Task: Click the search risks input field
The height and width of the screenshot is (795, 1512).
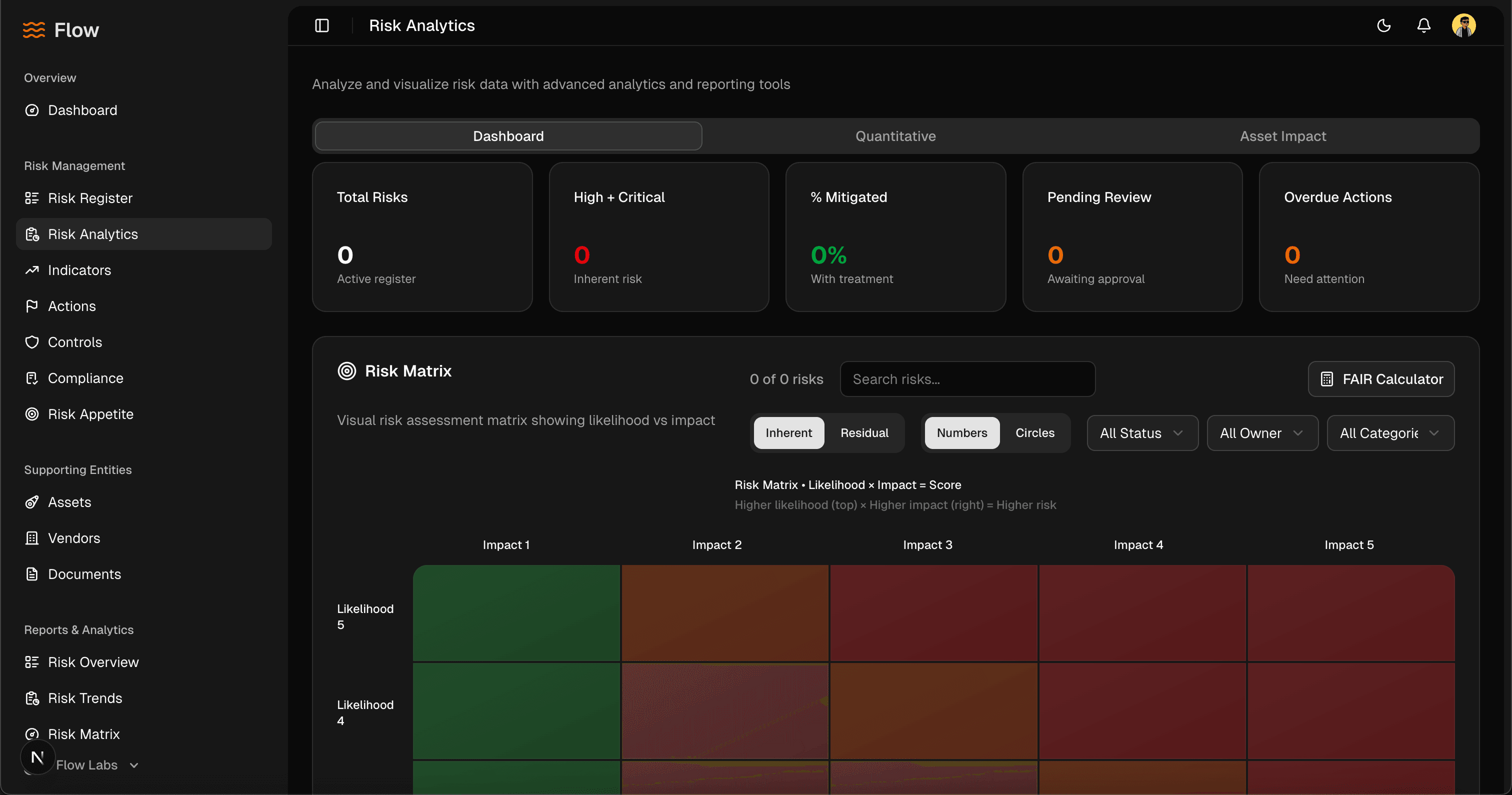Action: click(967, 378)
